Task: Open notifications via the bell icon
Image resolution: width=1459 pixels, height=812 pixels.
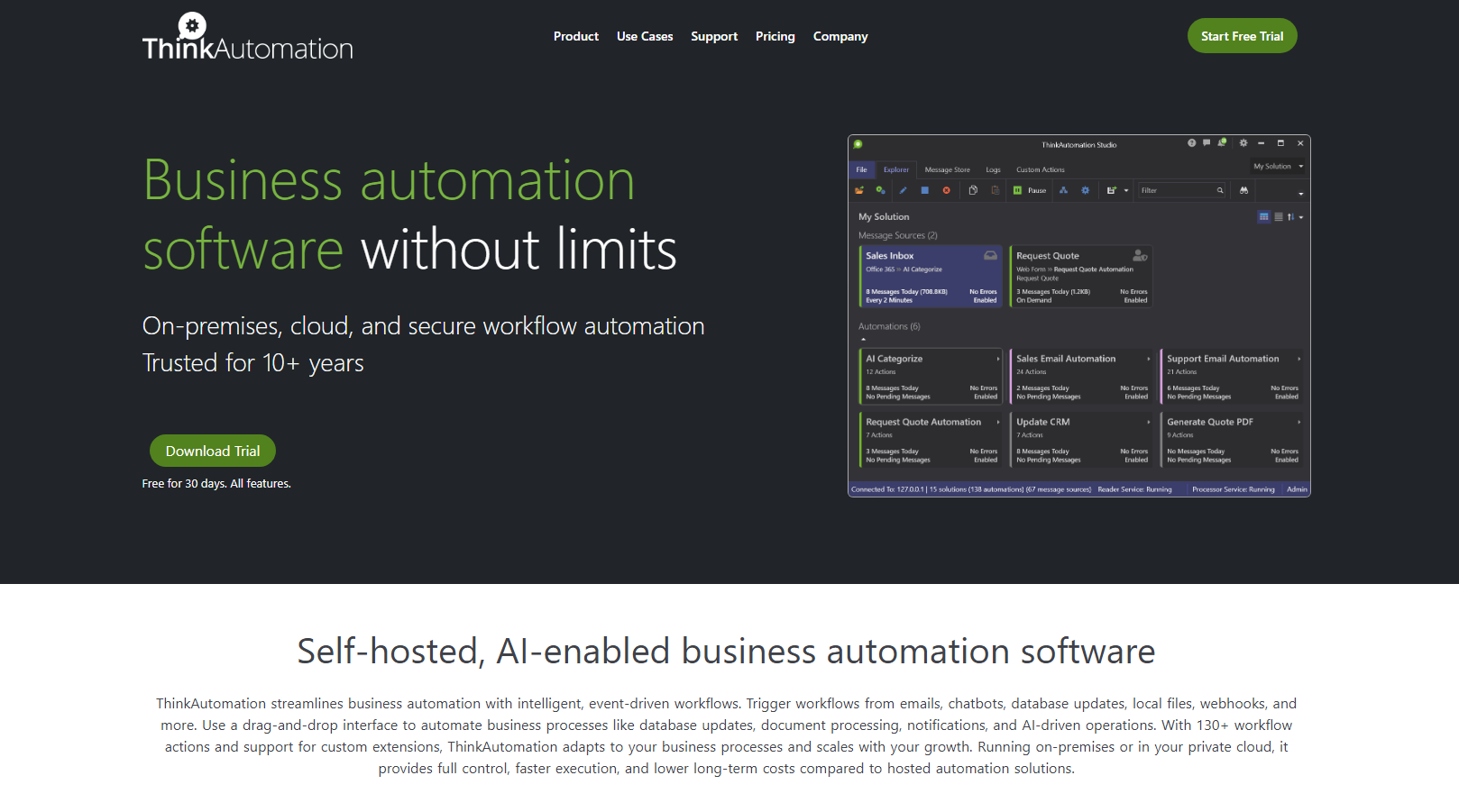Action: pyautogui.click(x=1221, y=143)
